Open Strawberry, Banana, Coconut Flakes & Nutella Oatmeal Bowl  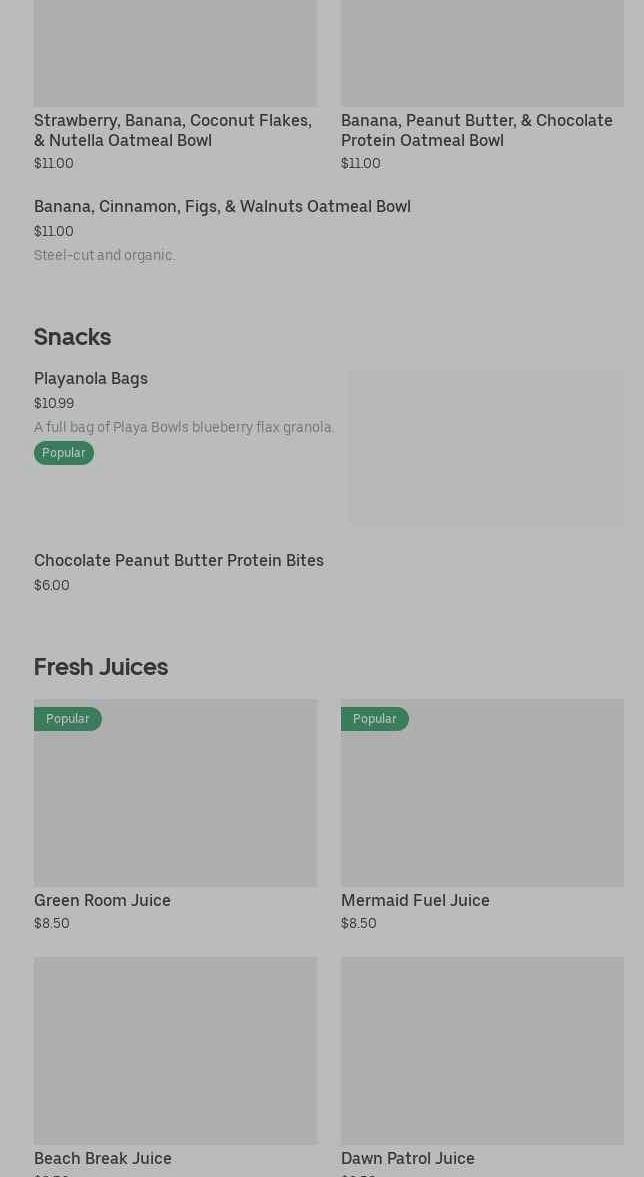tap(172, 130)
